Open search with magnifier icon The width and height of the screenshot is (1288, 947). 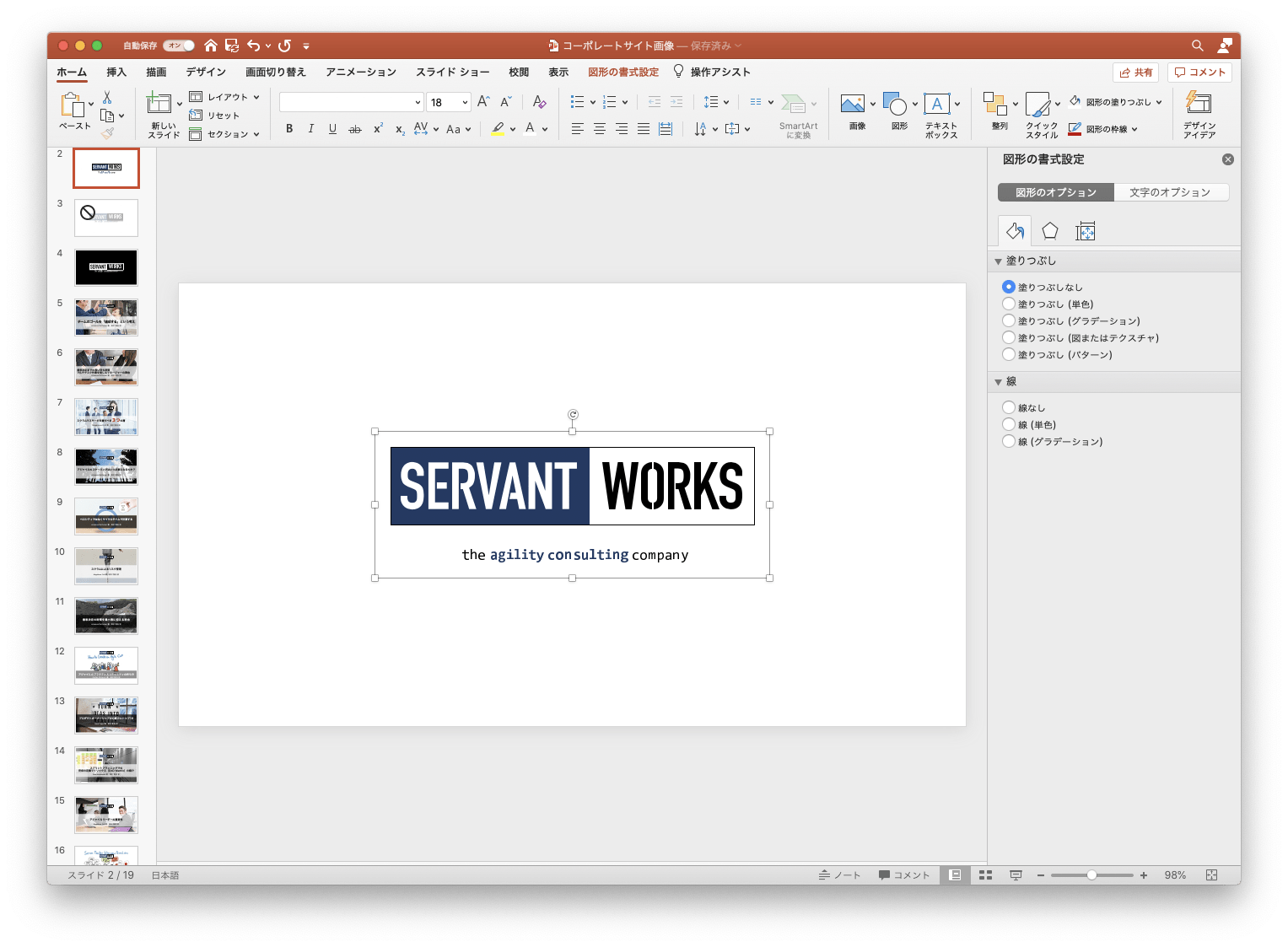click(1197, 46)
